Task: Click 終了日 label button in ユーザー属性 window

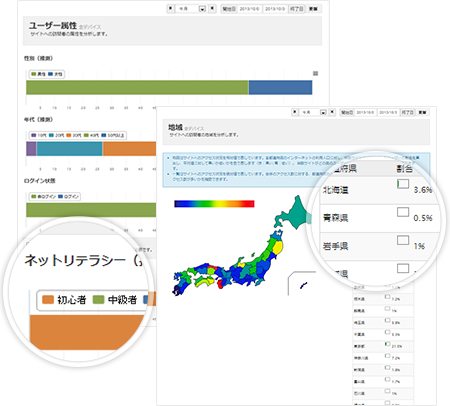Action: tap(296, 9)
